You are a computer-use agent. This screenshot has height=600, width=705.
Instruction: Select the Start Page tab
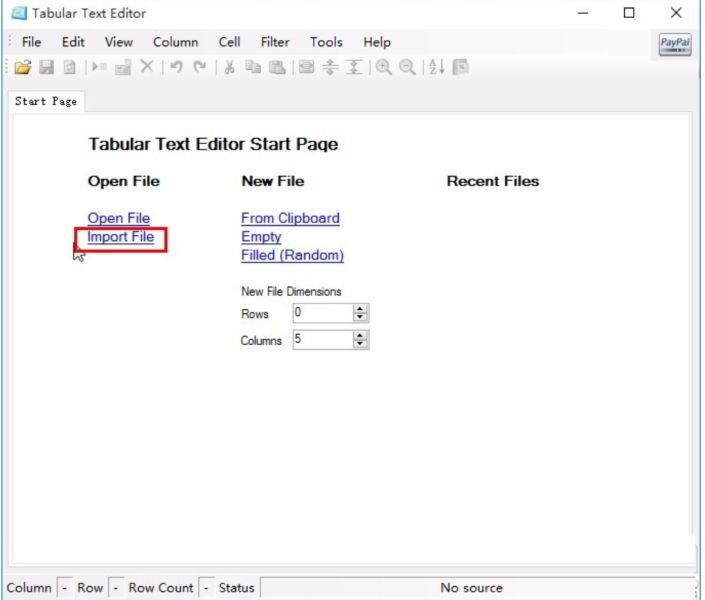[x=46, y=102]
